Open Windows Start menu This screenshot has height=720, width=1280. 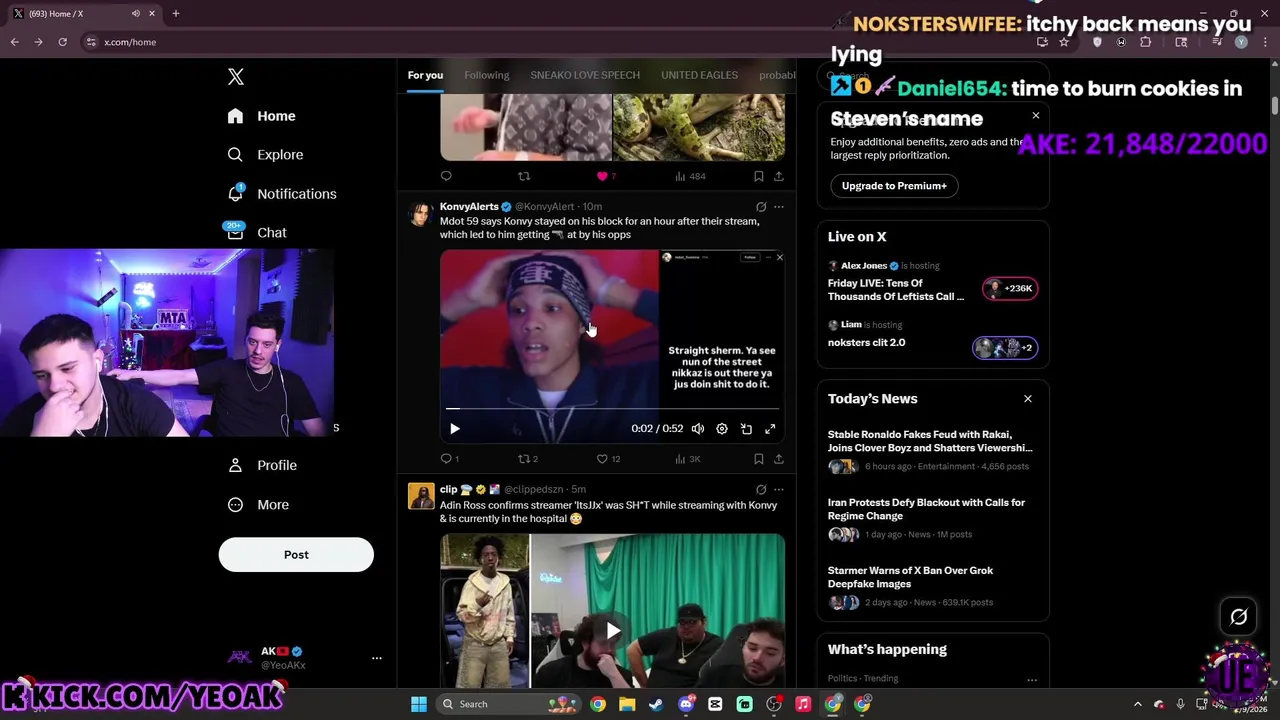click(x=419, y=704)
